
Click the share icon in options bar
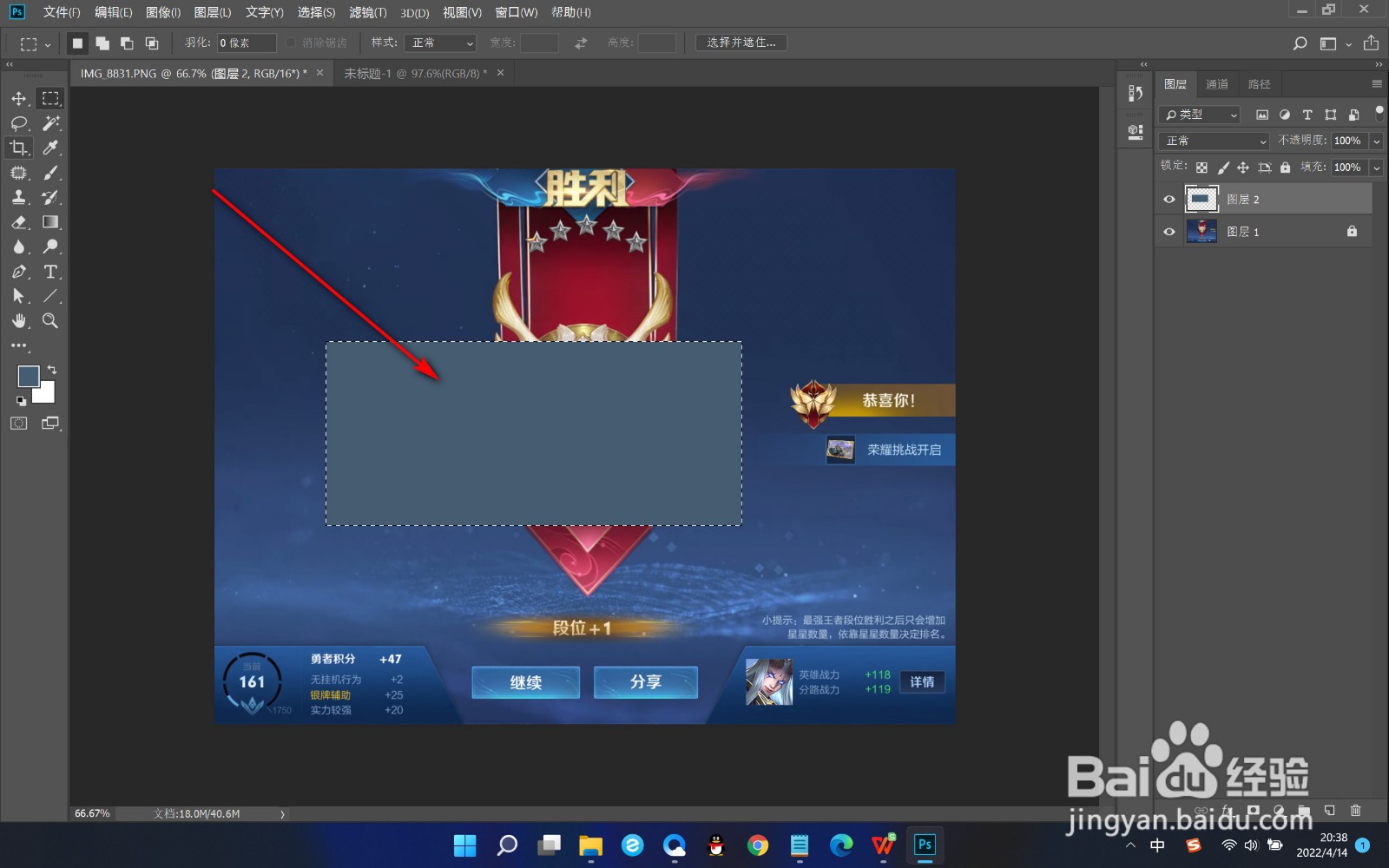click(x=1371, y=43)
